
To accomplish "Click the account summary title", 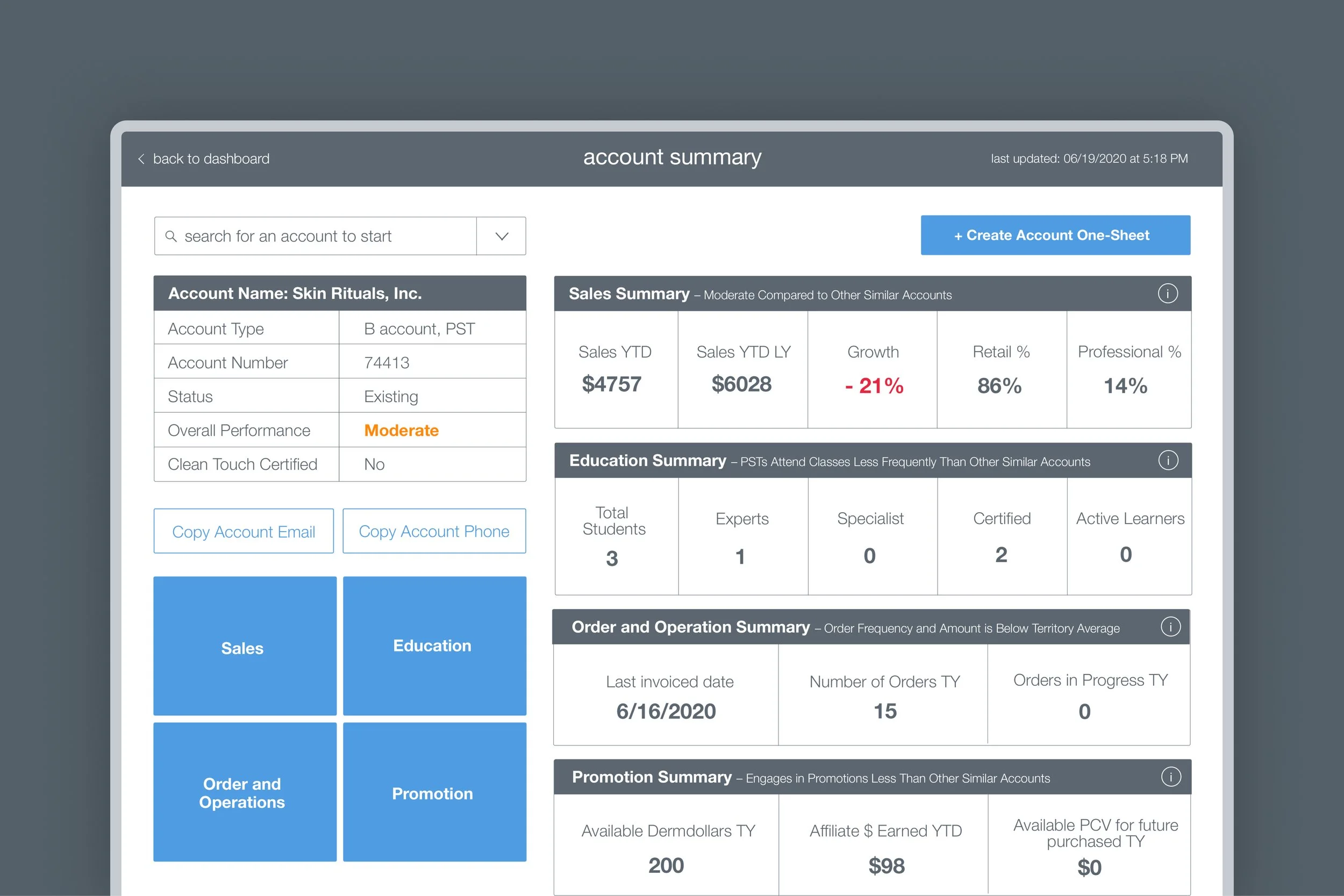I will tap(672, 157).
